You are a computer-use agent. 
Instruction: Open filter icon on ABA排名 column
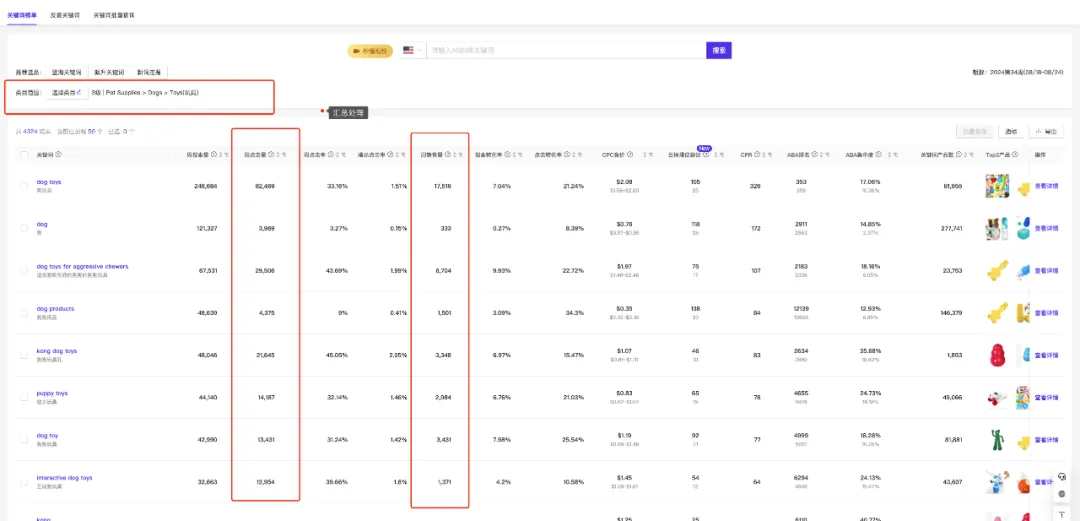point(828,154)
